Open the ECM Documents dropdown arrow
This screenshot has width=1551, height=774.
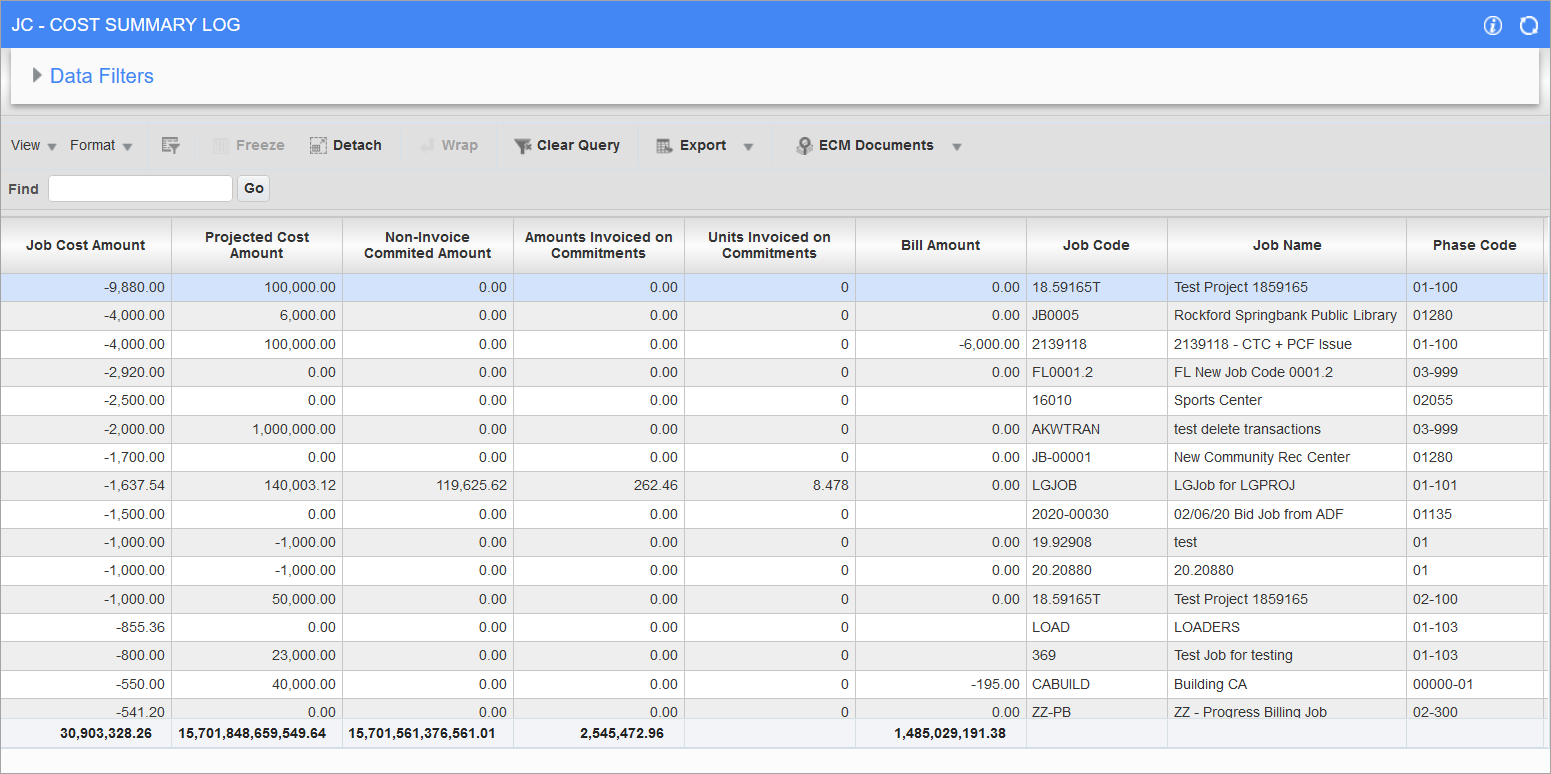point(957,145)
